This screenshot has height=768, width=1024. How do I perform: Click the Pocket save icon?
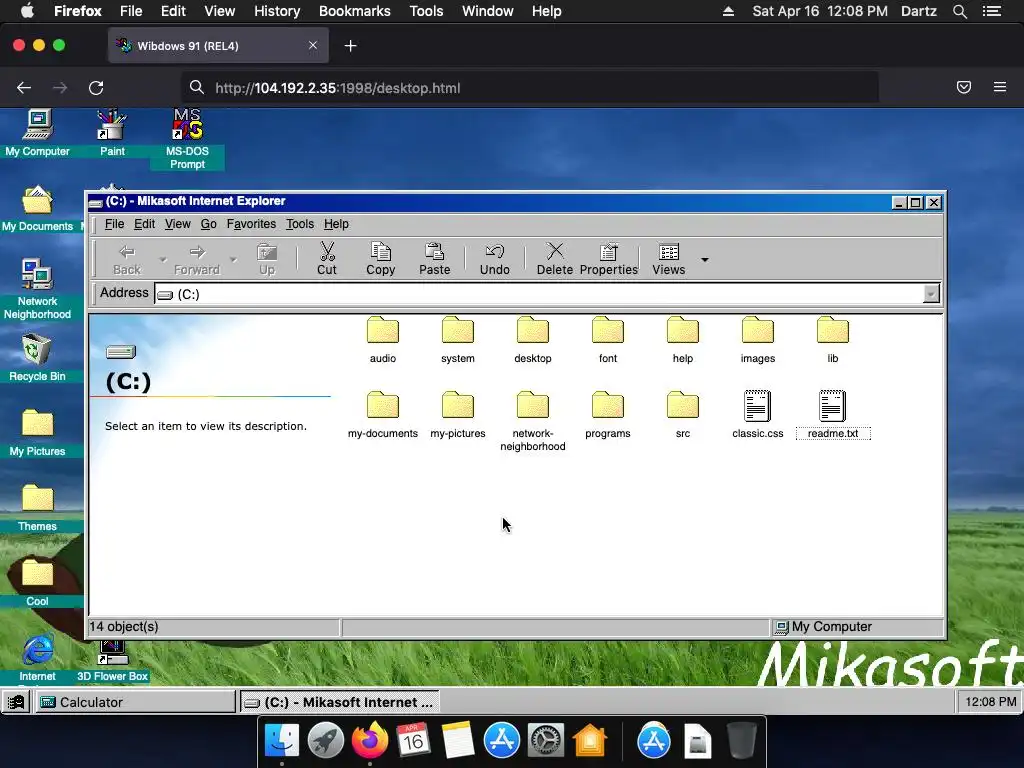pos(964,87)
